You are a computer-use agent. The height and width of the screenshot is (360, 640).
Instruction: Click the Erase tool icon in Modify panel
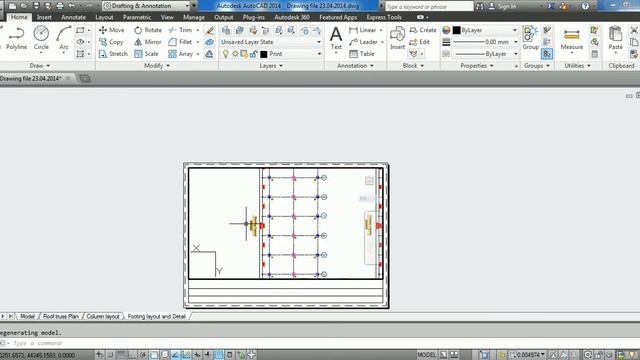[209, 30]
